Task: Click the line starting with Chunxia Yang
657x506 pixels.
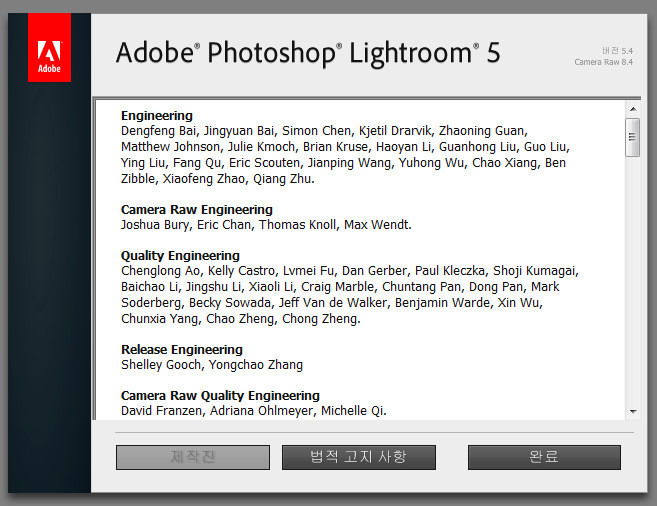Action: click(x=241, y=319)
